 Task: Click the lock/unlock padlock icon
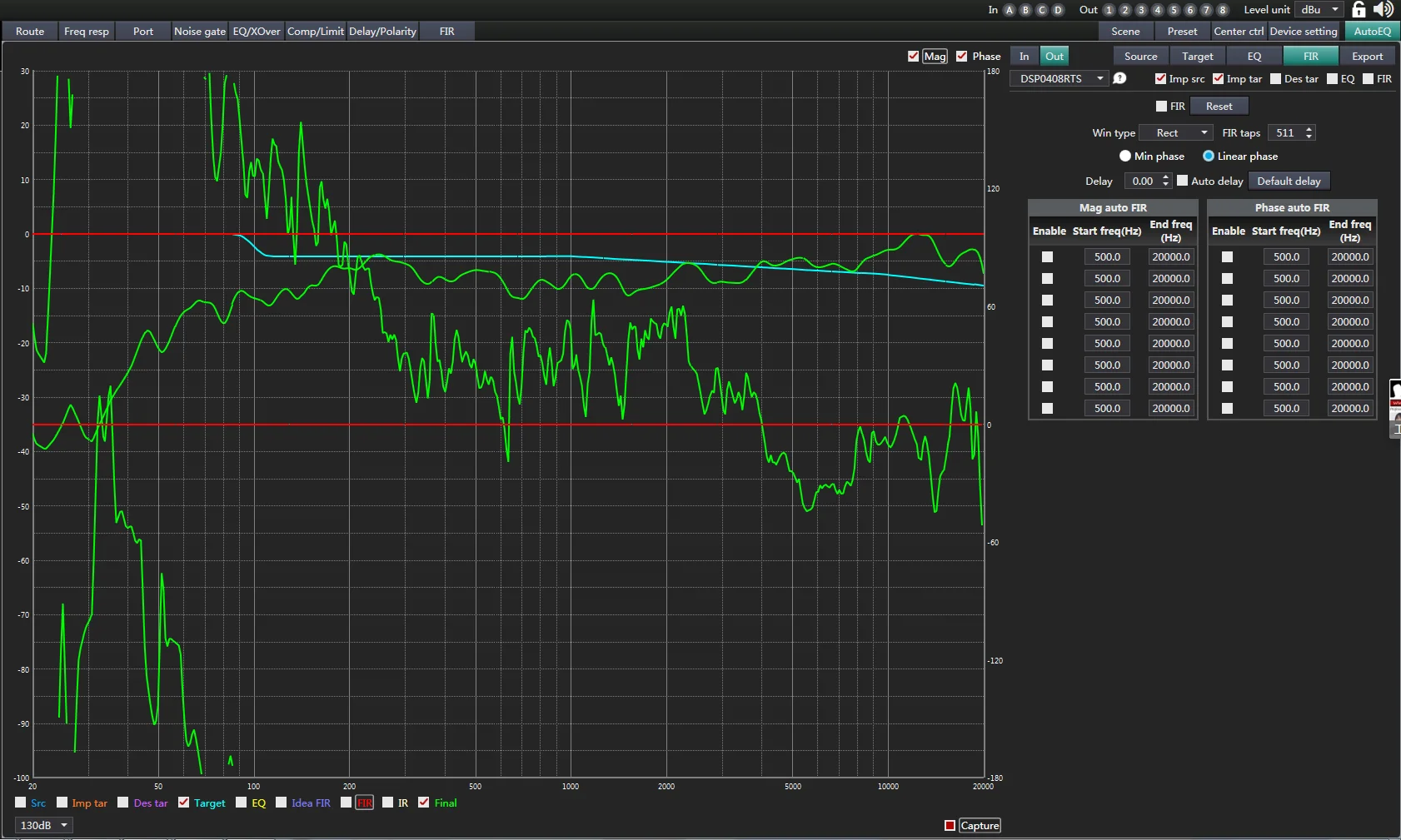click(x=1359, y=9)
